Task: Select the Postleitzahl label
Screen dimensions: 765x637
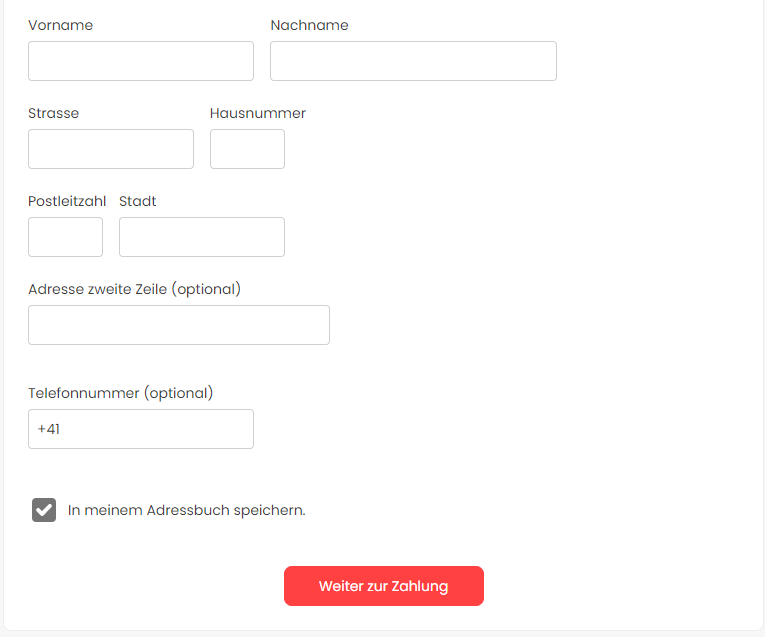Action: click(x=67, y=201)
